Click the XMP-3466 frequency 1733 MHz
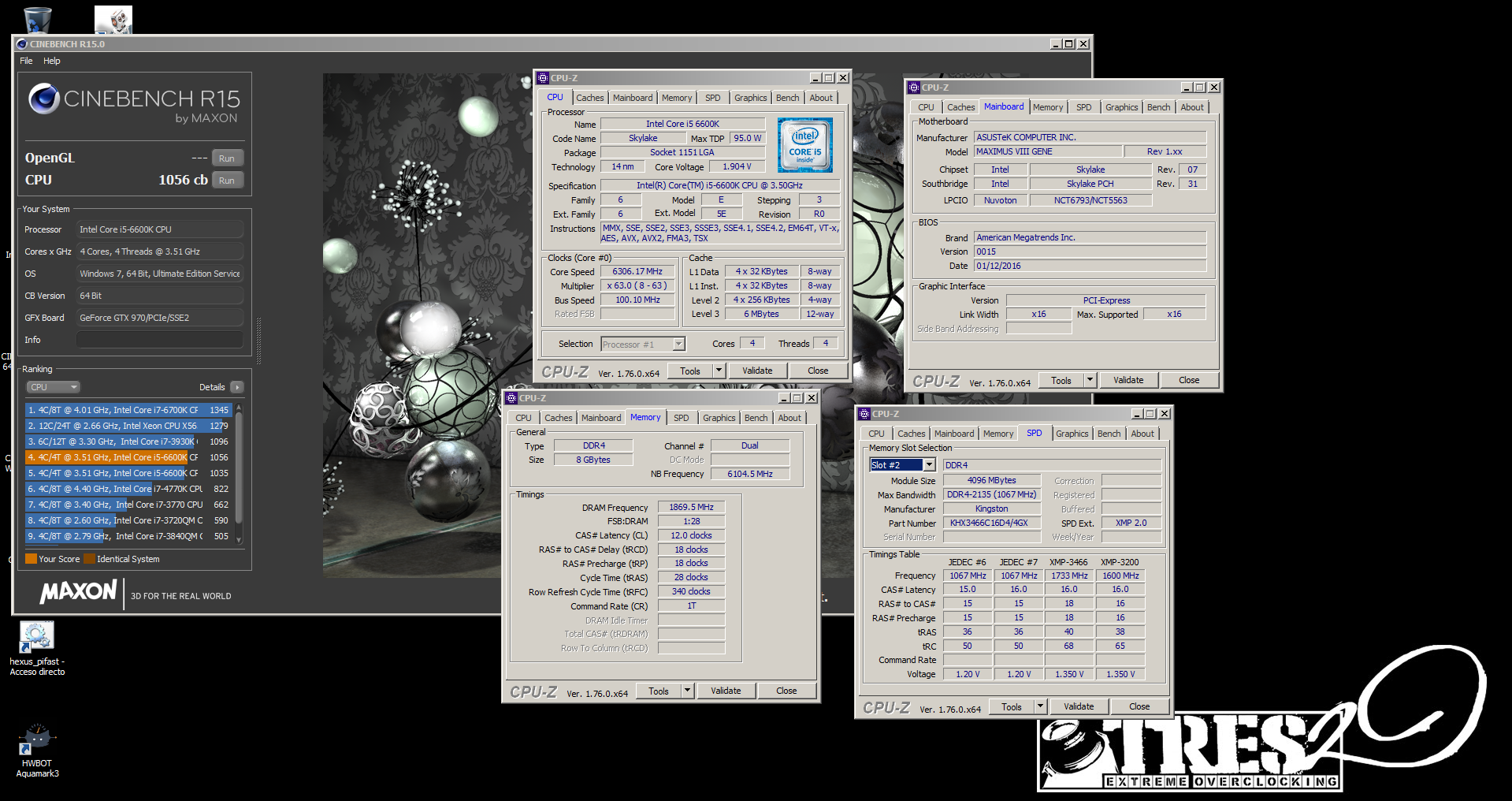The height and width of the screenshot is (801, 1512). [x=1069, y=576]
